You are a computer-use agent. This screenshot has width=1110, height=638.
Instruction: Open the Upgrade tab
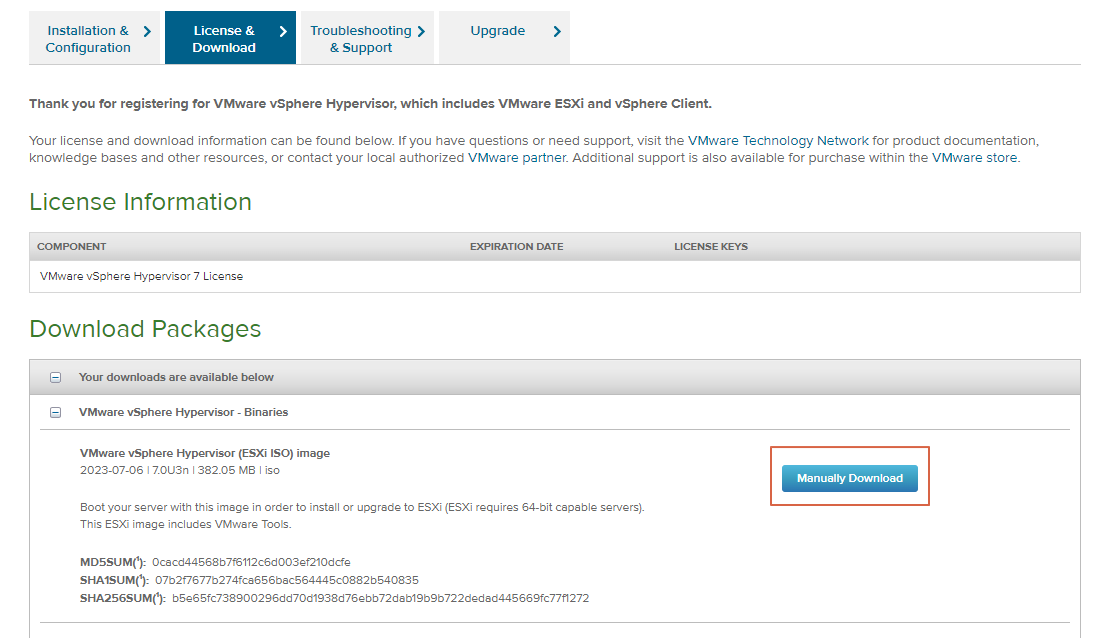pos(504,38)
